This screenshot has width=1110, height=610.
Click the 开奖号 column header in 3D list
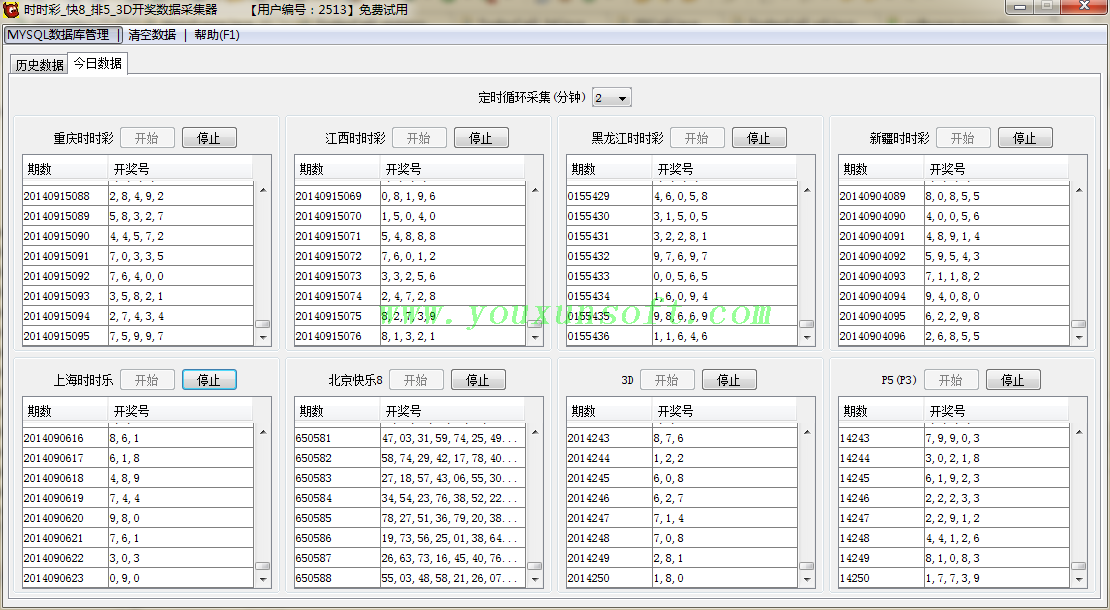click(675, 411)
